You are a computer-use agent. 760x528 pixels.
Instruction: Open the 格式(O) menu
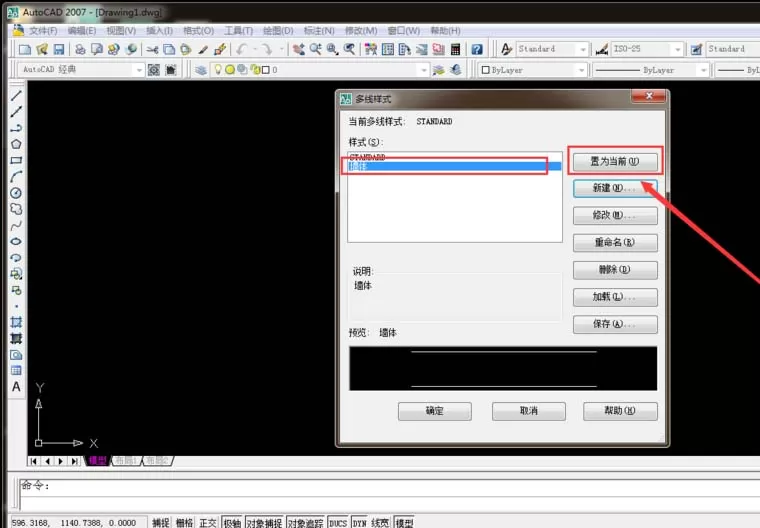point(198,31)
